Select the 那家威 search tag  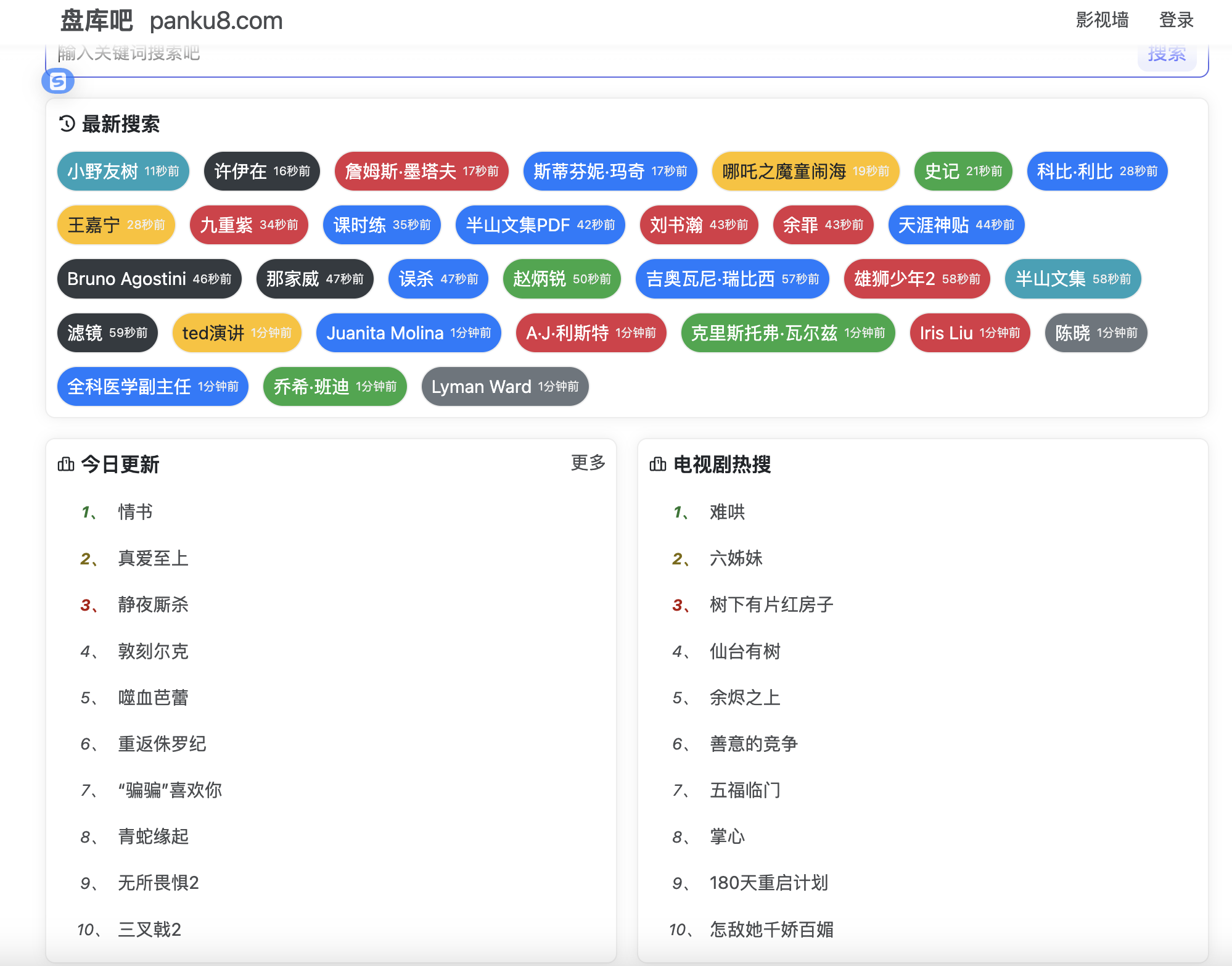315,279
